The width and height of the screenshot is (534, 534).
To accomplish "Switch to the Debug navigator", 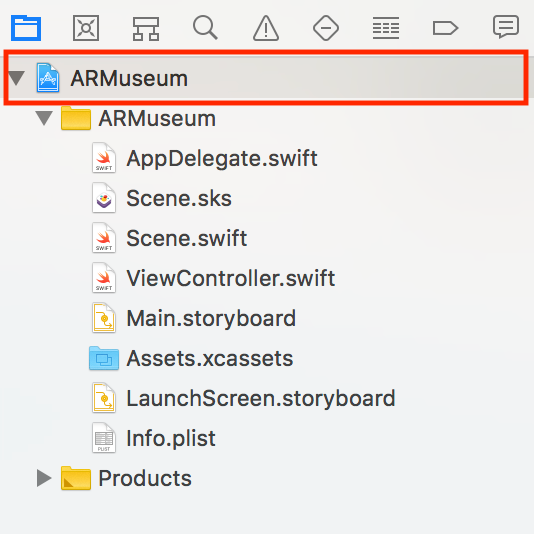I will tap(386, 28).
